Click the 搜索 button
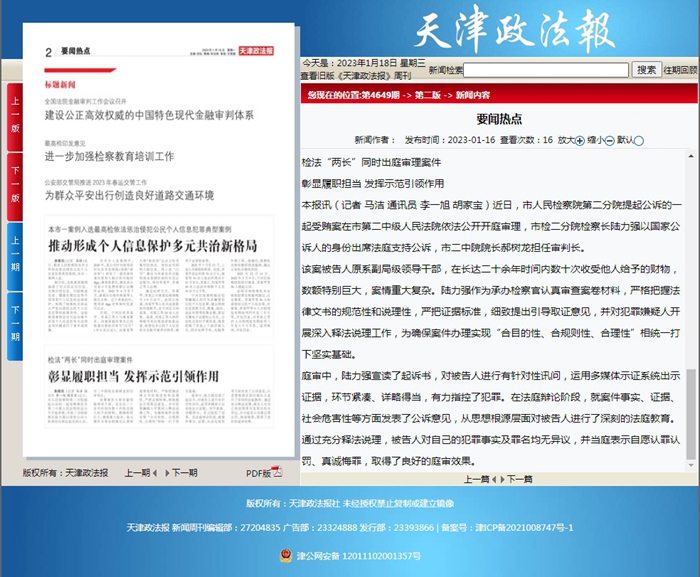 pos(646,70)
